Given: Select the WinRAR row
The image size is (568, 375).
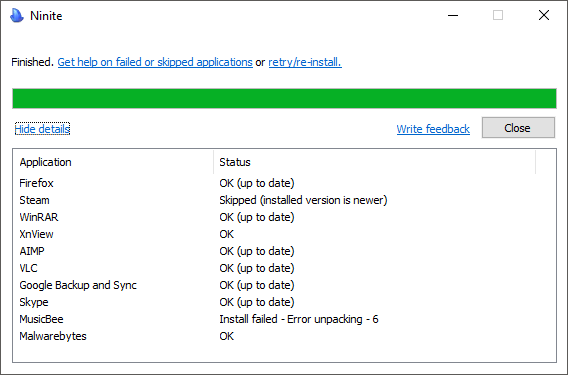Looking at the screenshot, I should tap(284, 217).
